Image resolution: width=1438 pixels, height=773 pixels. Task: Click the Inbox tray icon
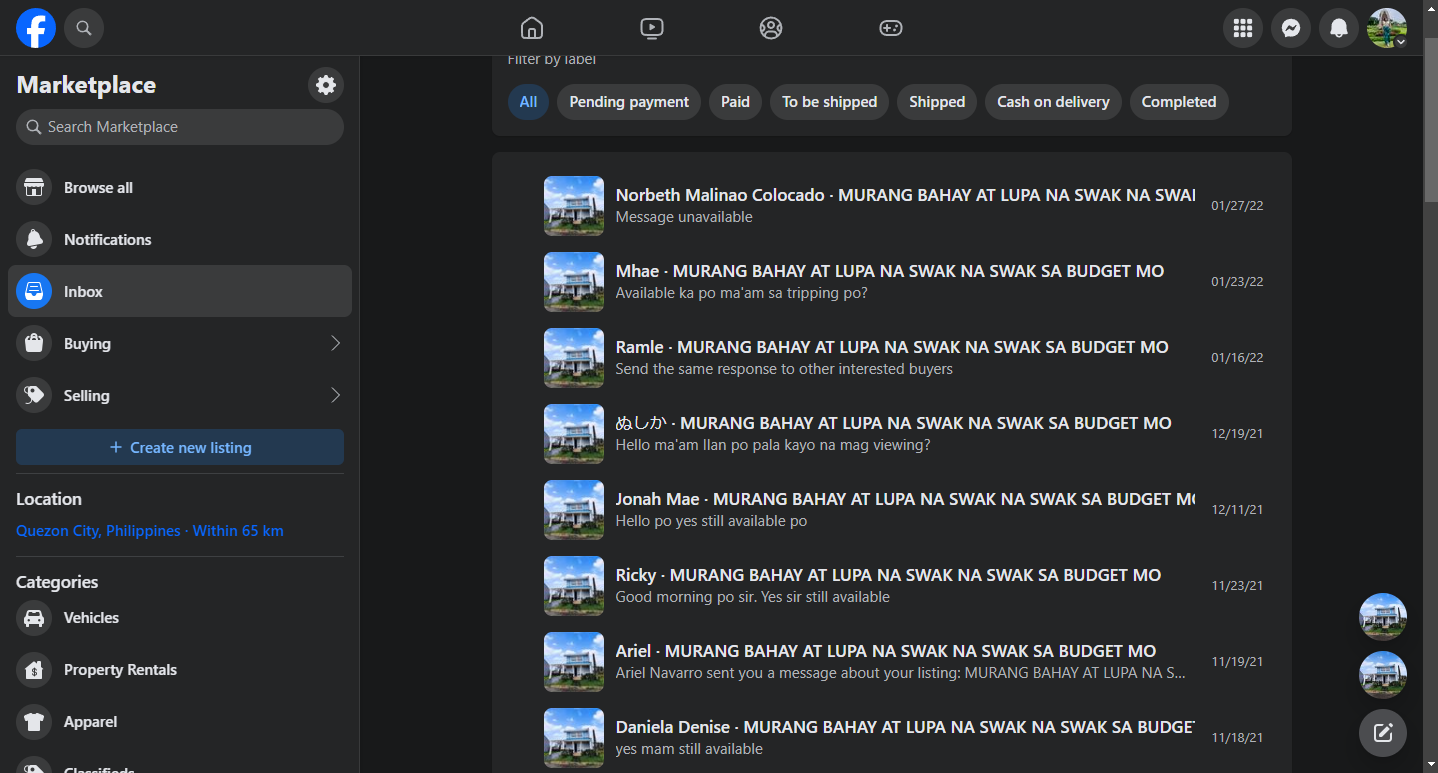tap(34, 291)
